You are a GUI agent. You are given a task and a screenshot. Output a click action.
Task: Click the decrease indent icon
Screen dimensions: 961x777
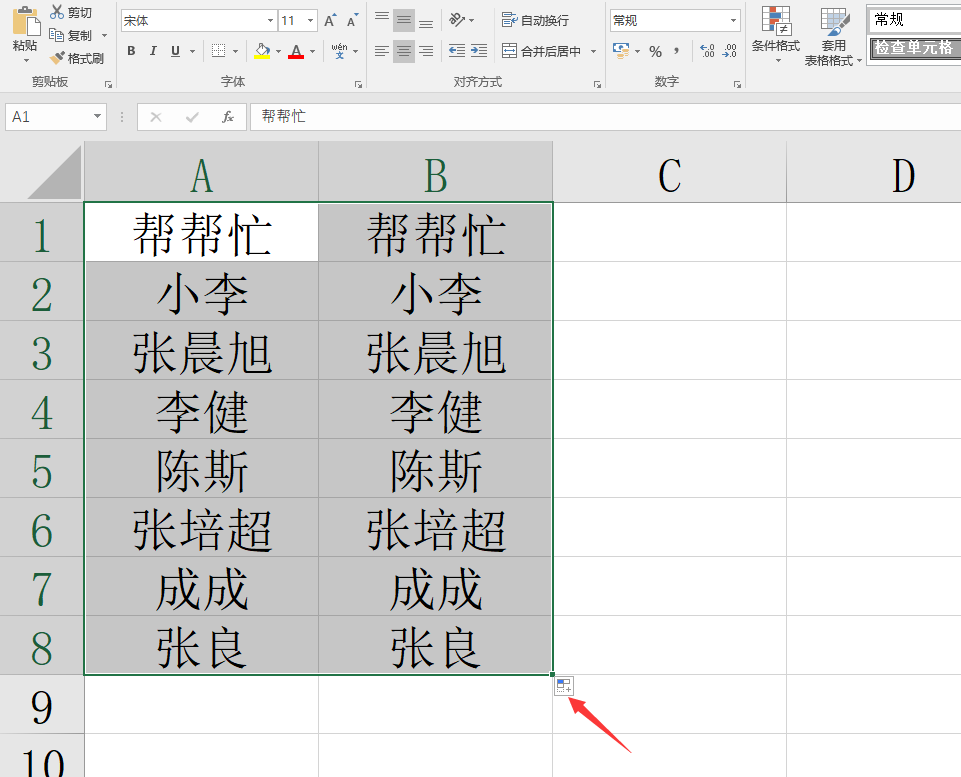tap(457, 51)
